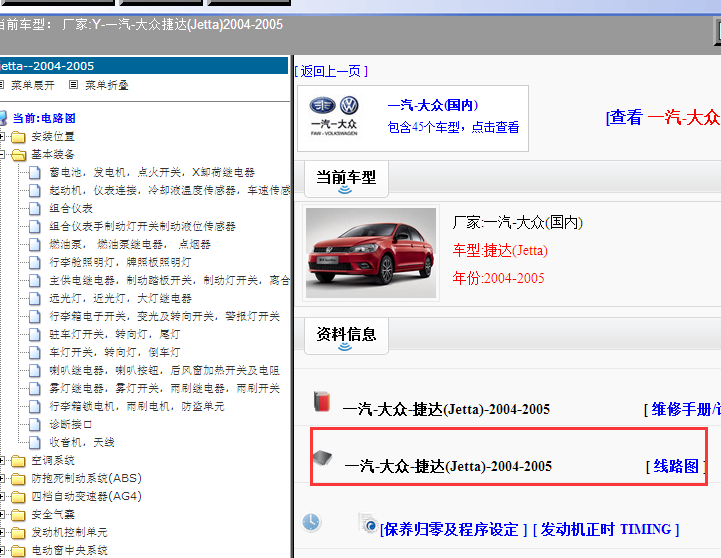Select the 资料信息 tab
The image size is (721, 558).
[346, 336]
